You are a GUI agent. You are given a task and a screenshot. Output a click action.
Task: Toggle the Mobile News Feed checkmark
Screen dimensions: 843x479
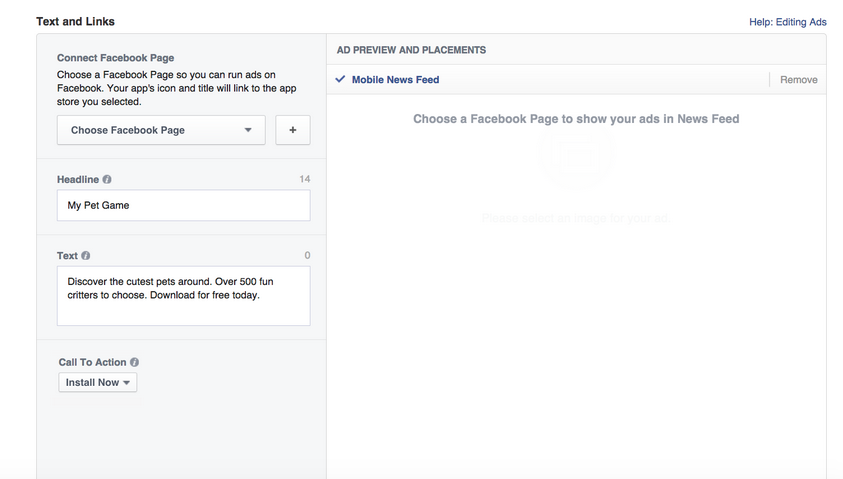click(x=341, y=79)
